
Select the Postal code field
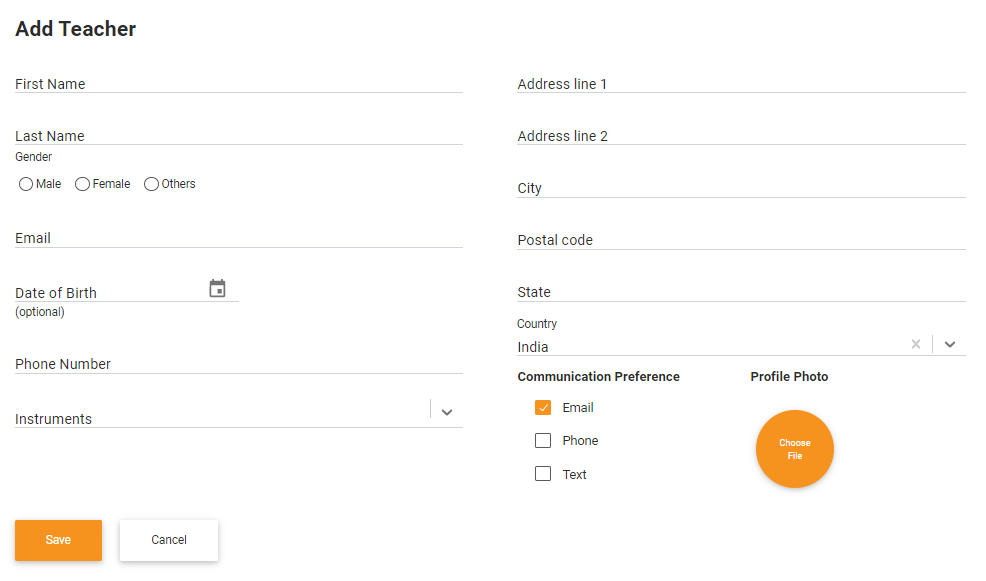(x=741, y=240)
